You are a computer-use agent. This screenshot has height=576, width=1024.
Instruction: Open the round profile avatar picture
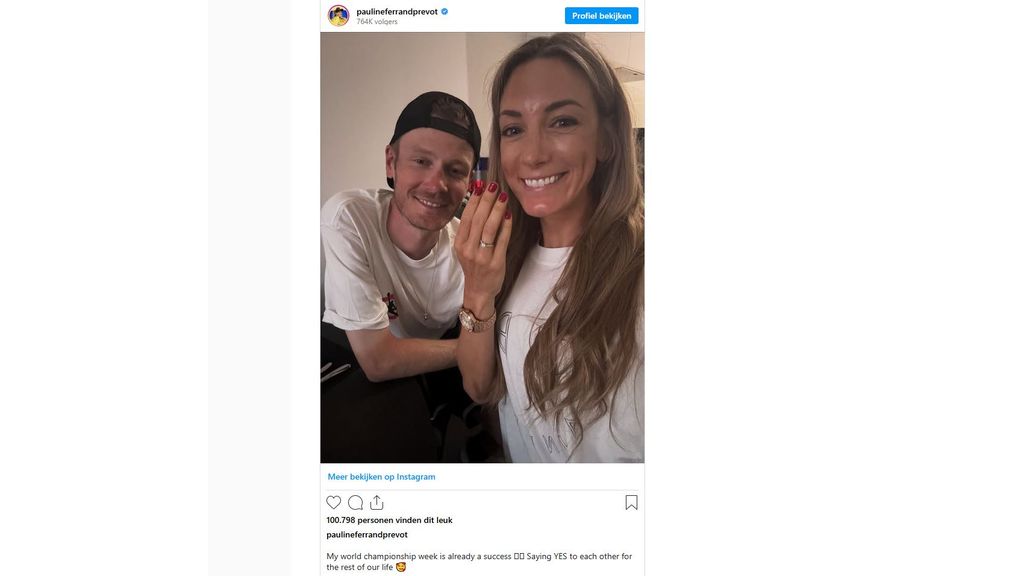pos(338,15)
